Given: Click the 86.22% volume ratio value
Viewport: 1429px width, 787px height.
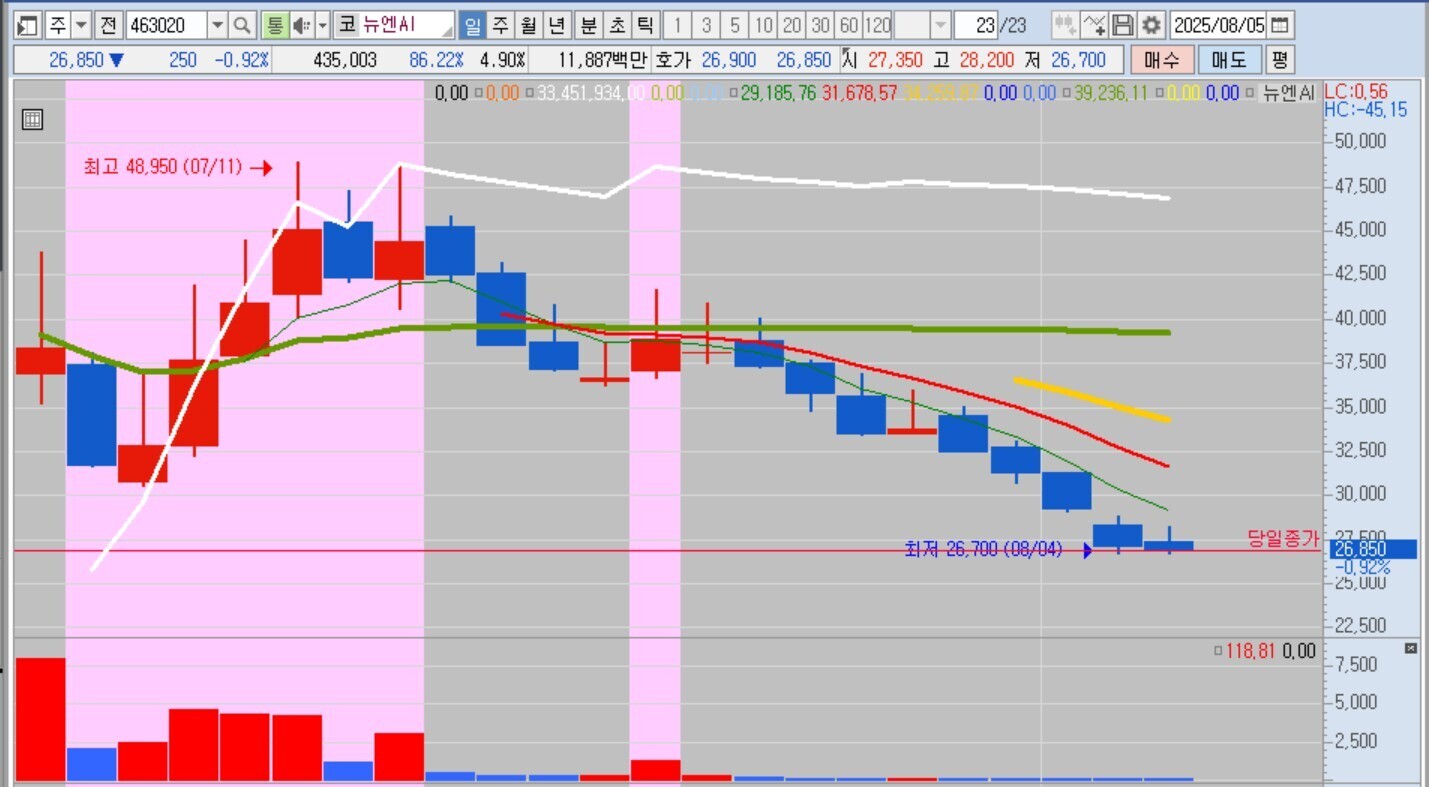Looking at the screenshot, I should (437, 60).
